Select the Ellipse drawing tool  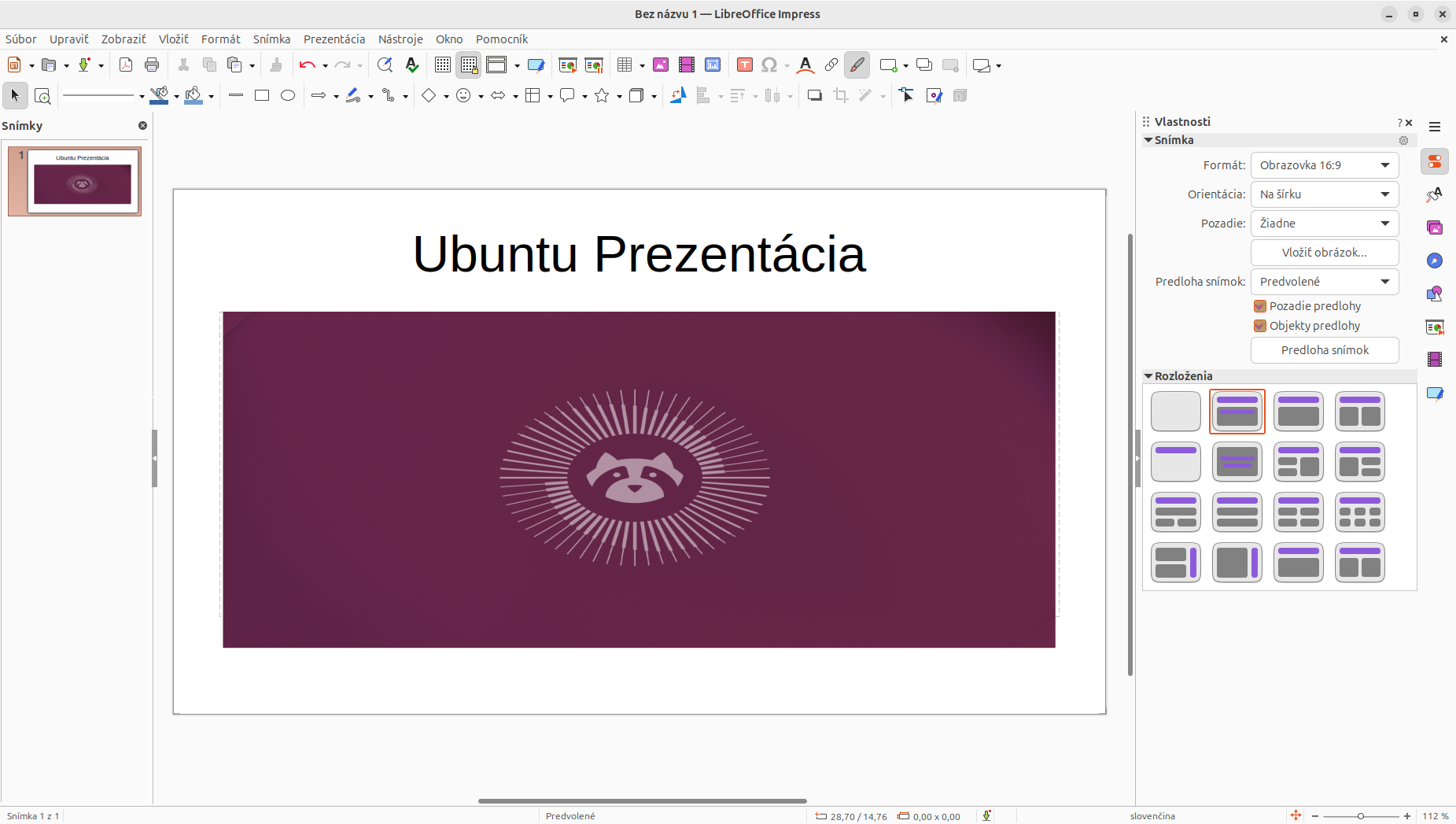(x=288, y=95)
